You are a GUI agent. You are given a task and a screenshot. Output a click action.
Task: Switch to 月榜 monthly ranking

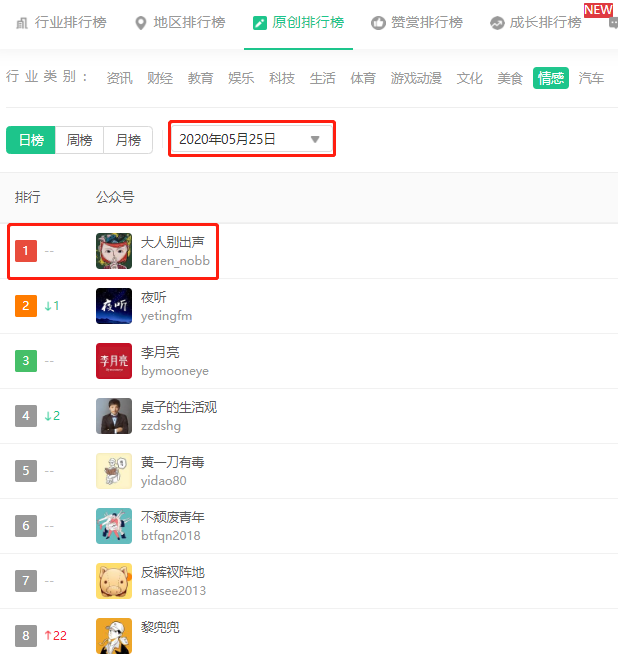click(x=128, y=140)
